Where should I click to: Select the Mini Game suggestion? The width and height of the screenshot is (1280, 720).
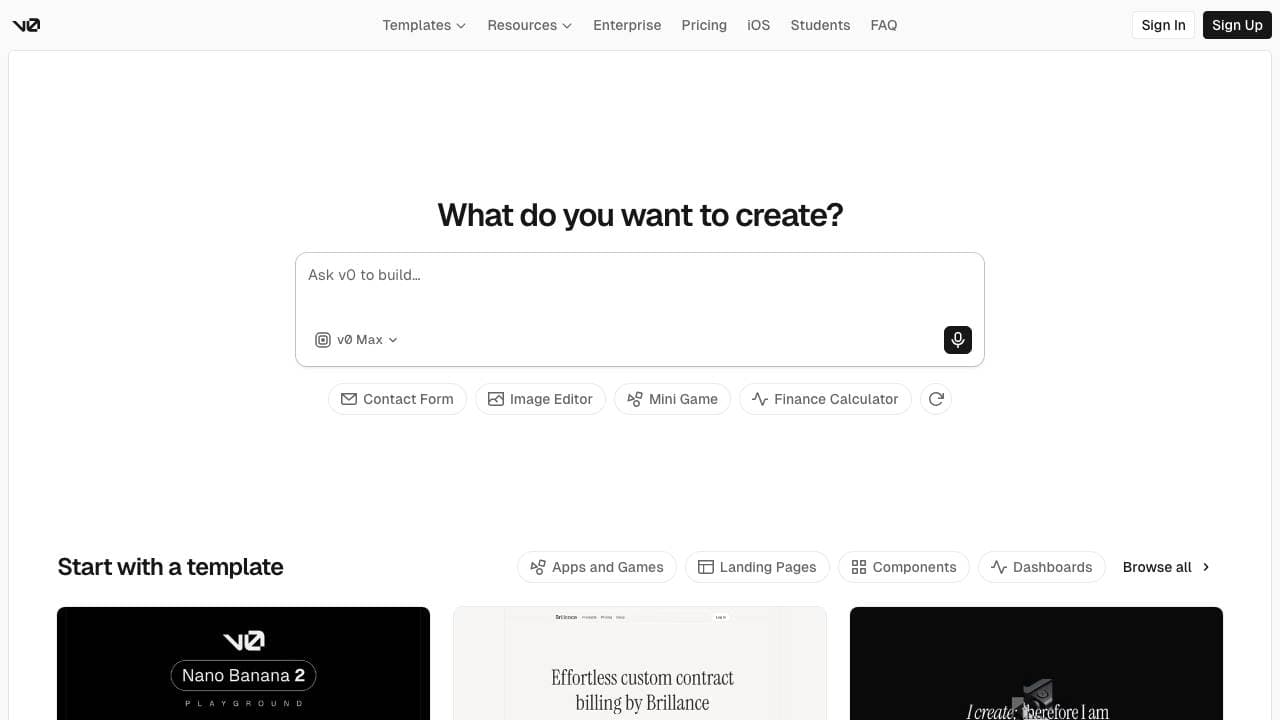[x=672, y=399]
